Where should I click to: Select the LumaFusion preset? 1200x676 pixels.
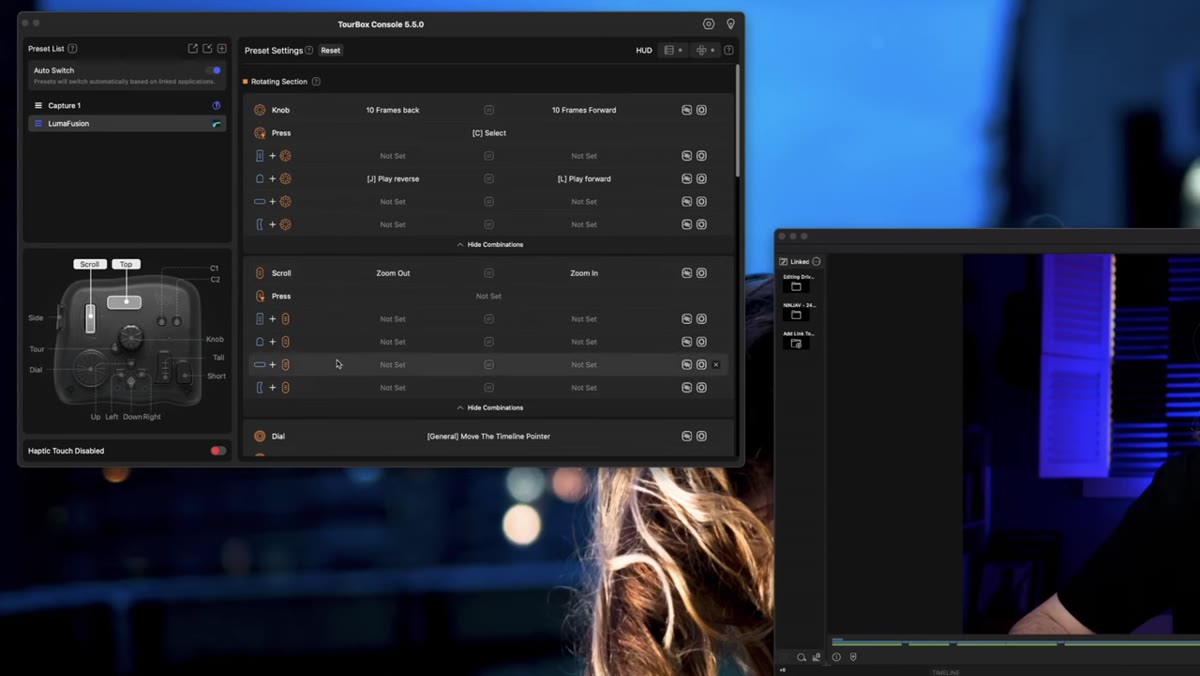(127, 124)
